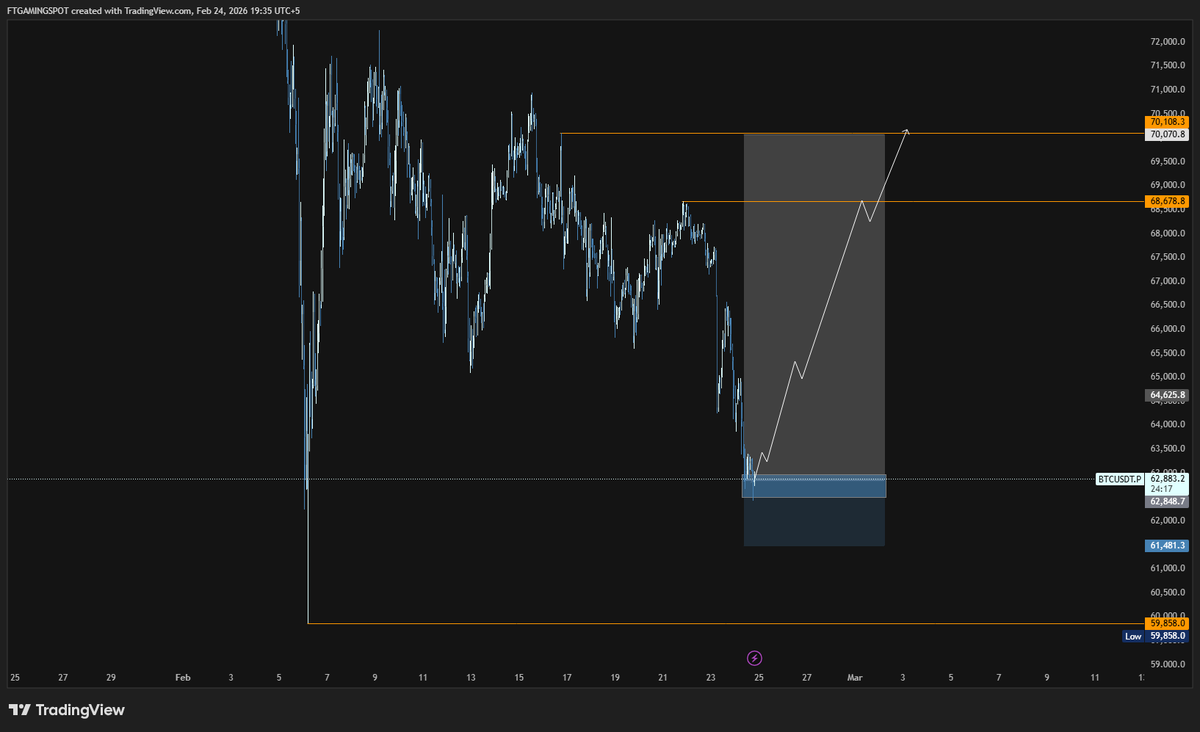Click the 24:17 candle countdown timer
Viewport: 1200px width, 732px height.
[x=1161, y=490]
